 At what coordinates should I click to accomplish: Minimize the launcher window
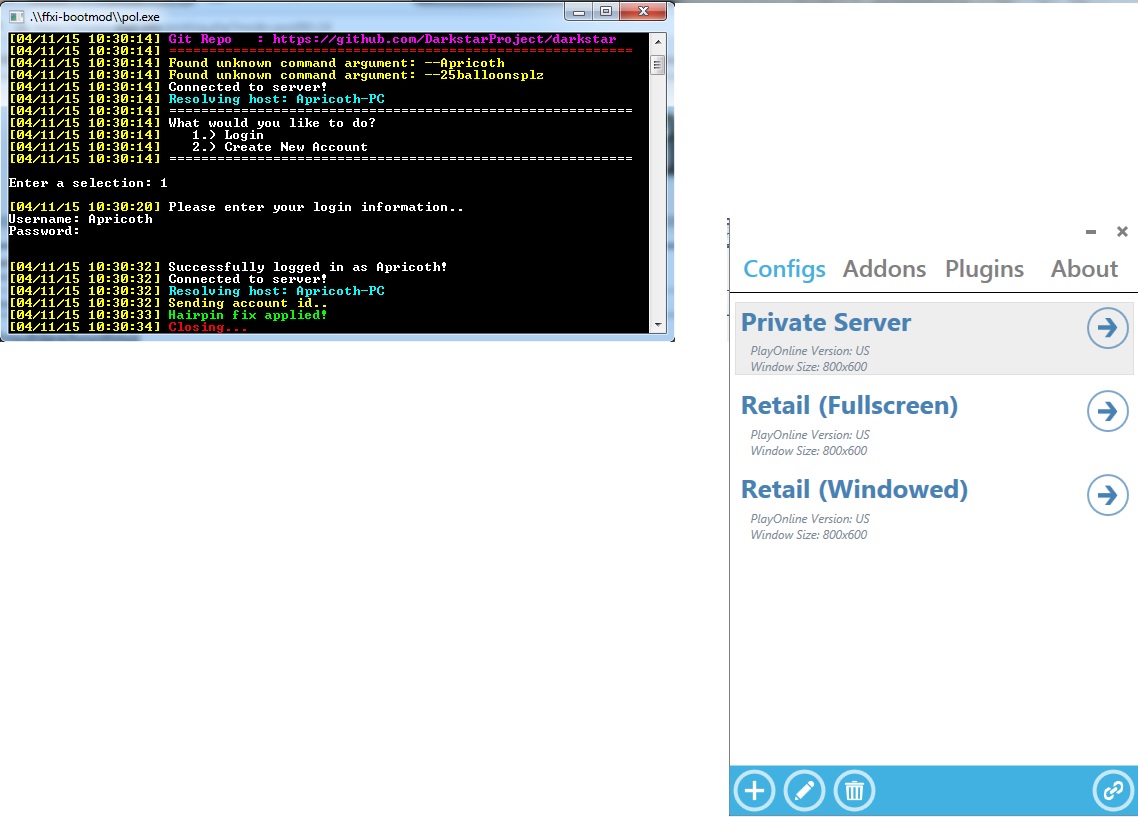point(1092,232)
